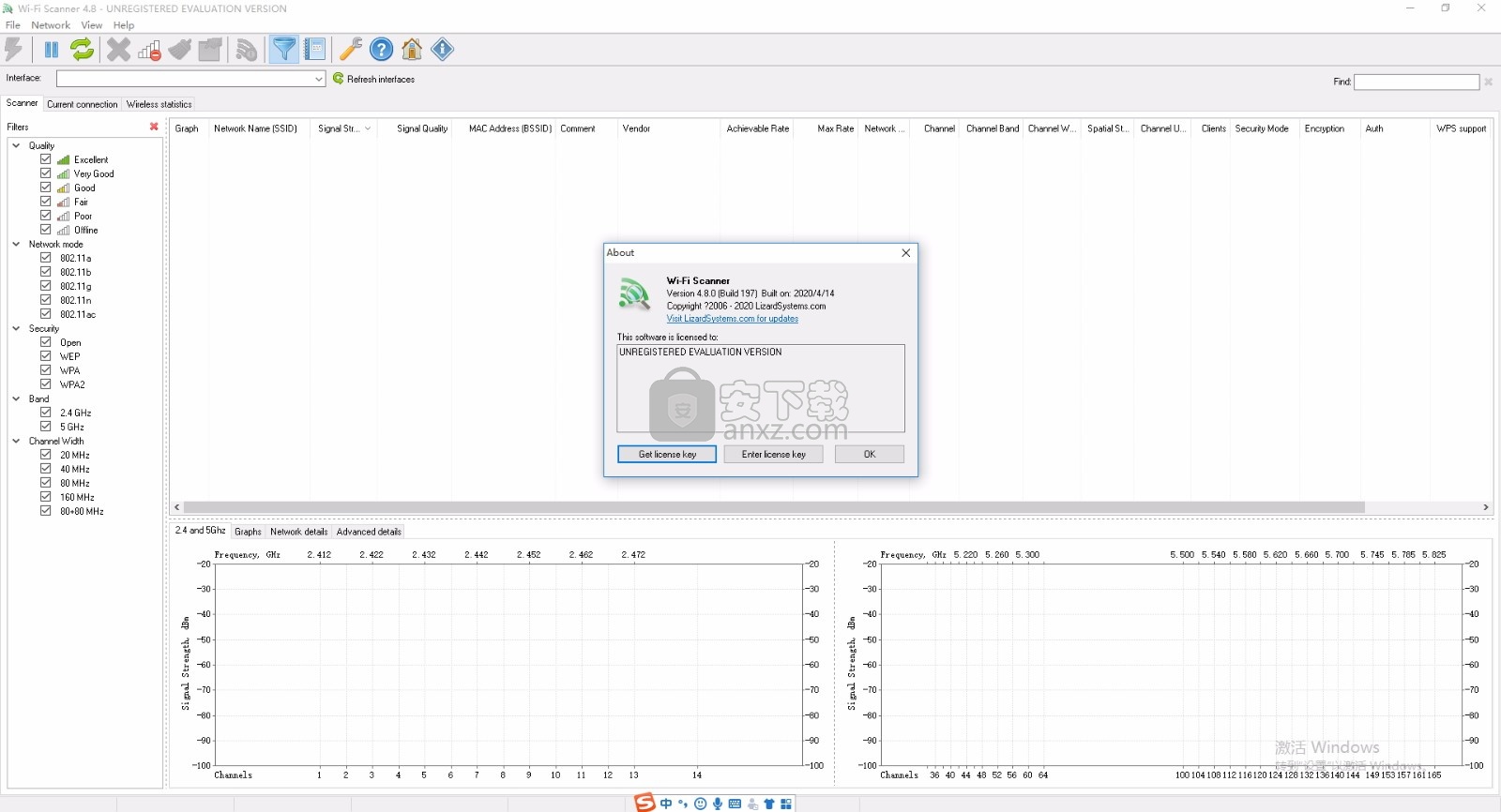Viewport: 1501px width, 812px height.
Task: Open the Visit LizardSystems.com for updates link
Action: coord(733,319)
